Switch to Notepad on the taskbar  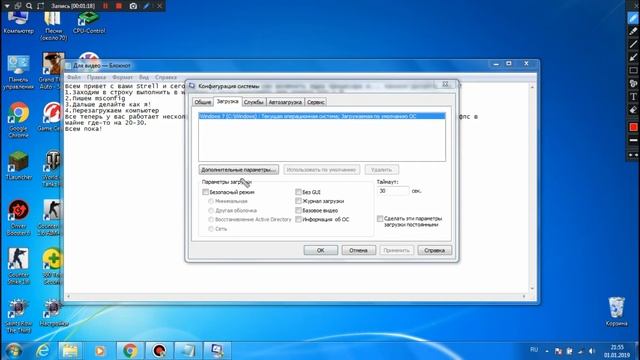tap(188, 351)
